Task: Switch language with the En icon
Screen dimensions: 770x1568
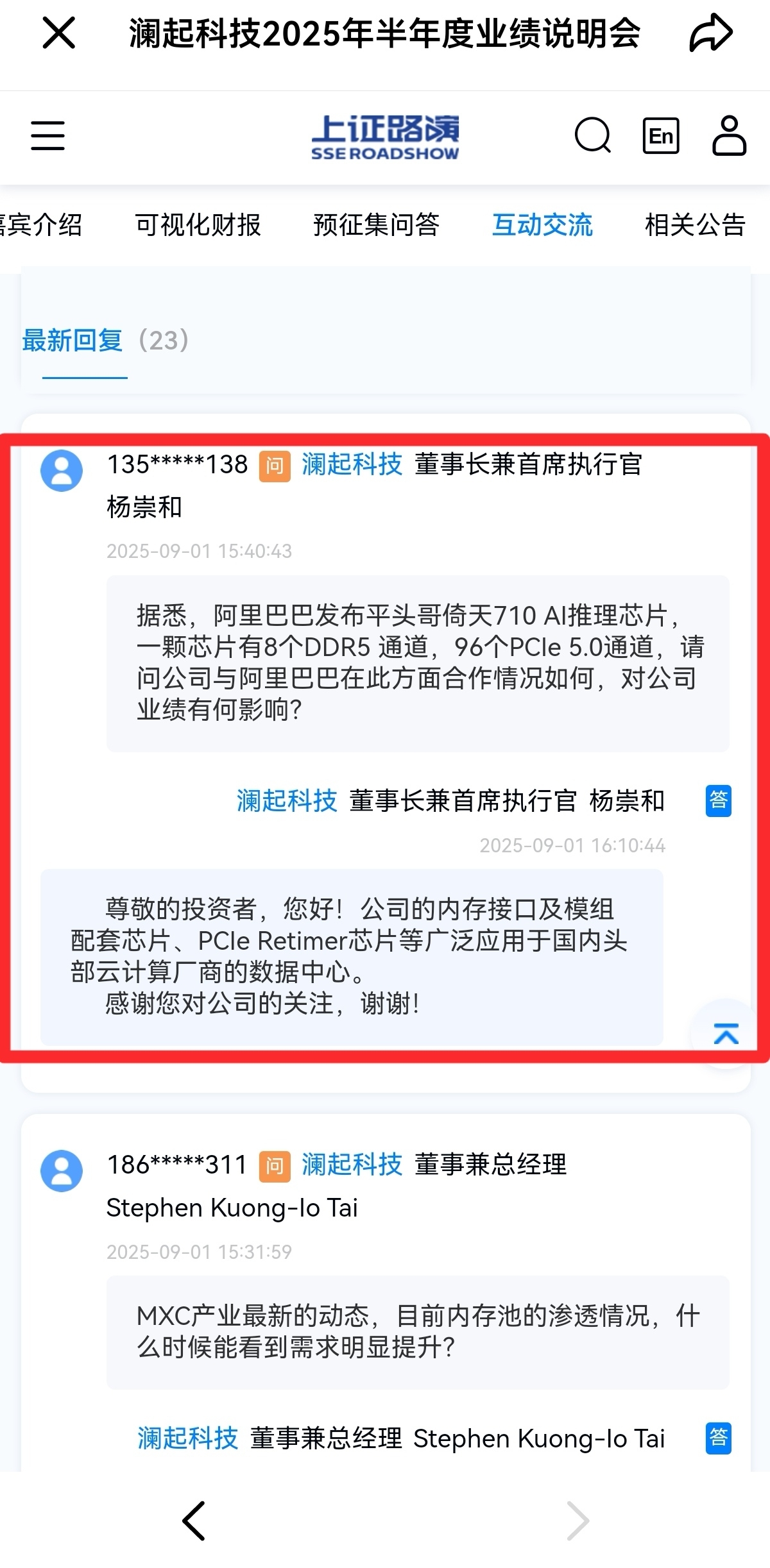Action: click(x=661, y=136)
